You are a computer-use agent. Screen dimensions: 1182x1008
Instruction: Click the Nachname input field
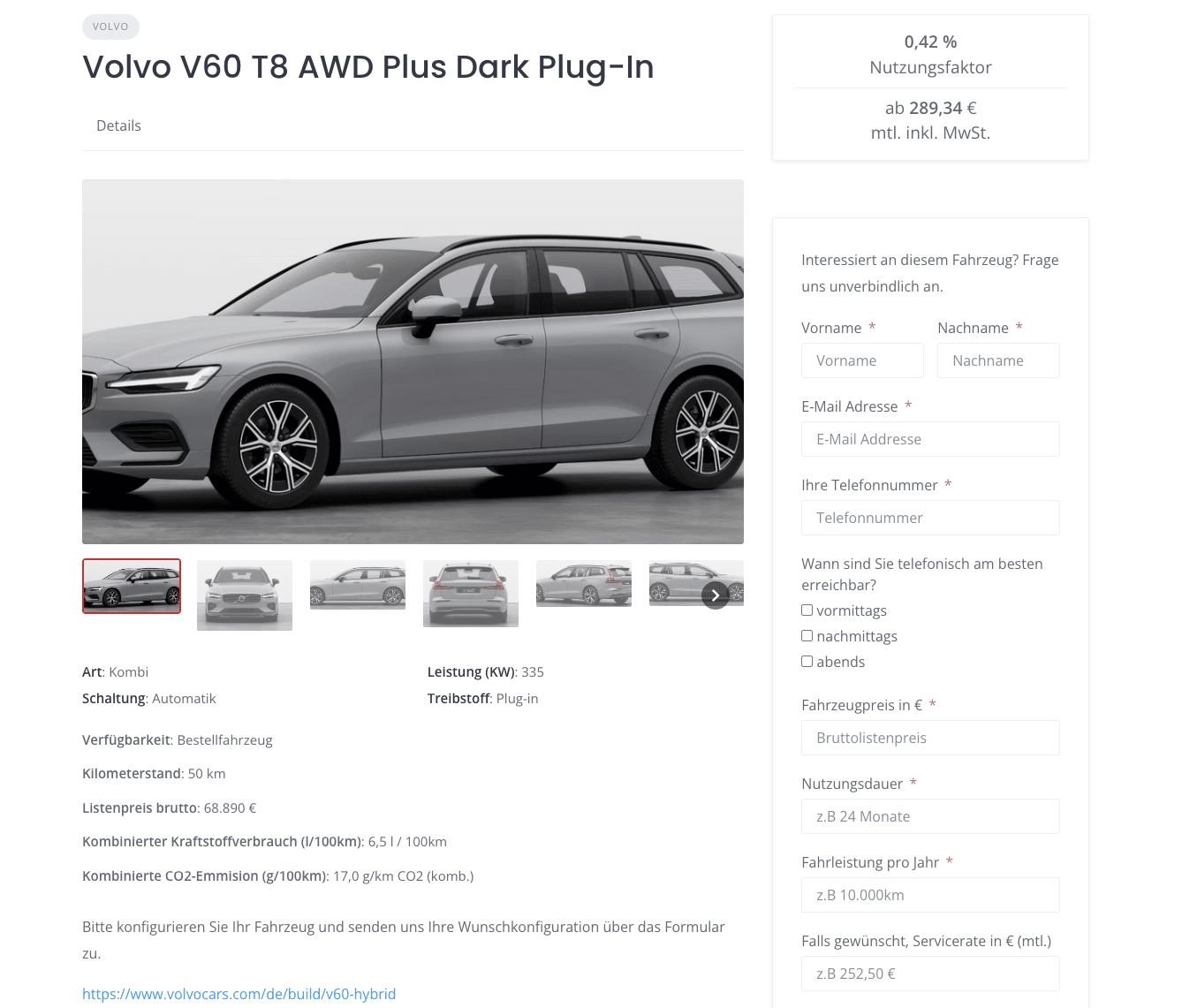coord(998,360)
